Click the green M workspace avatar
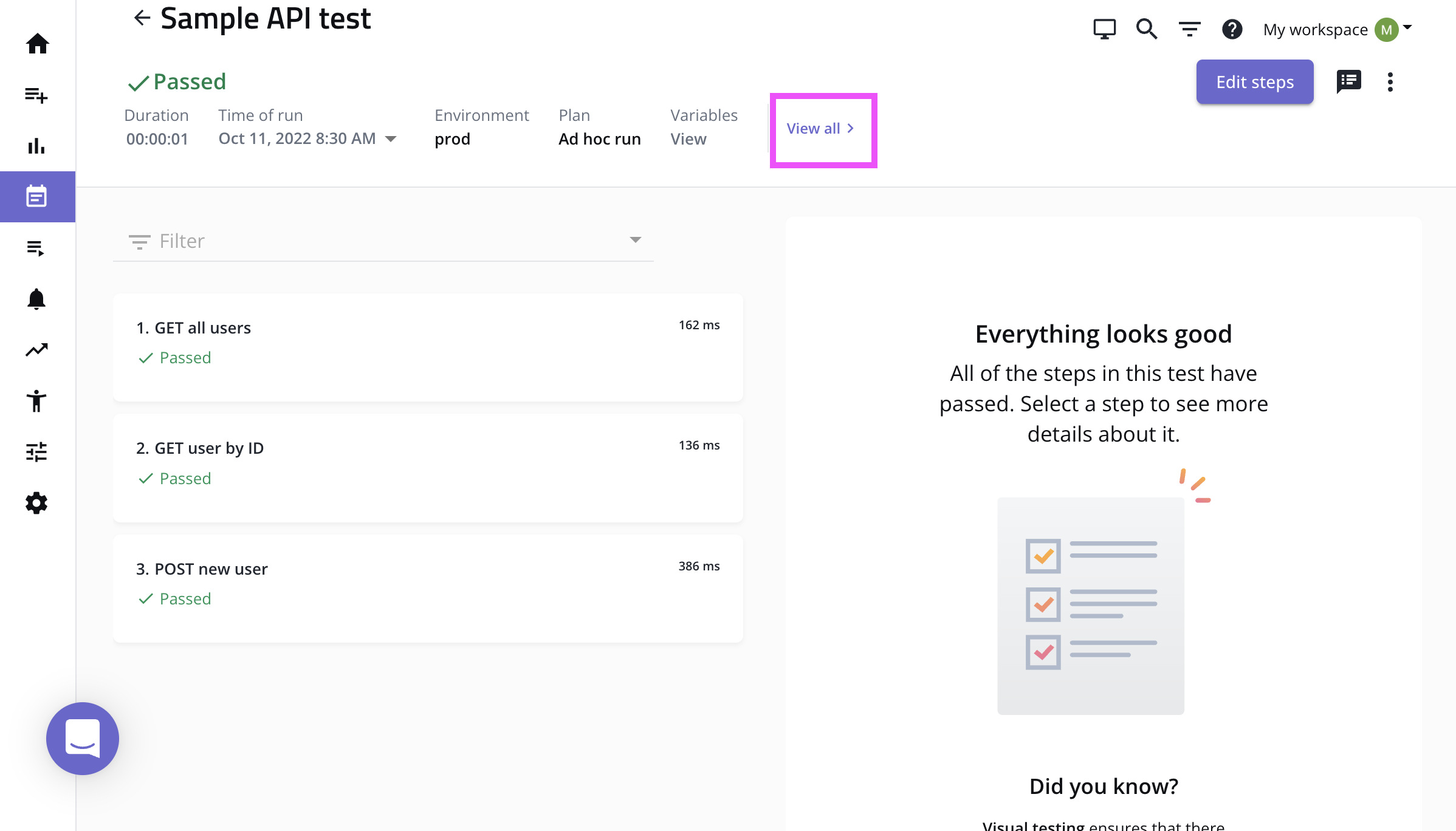The height and width of the screenshot is (831, 1456). (1386, 30)
